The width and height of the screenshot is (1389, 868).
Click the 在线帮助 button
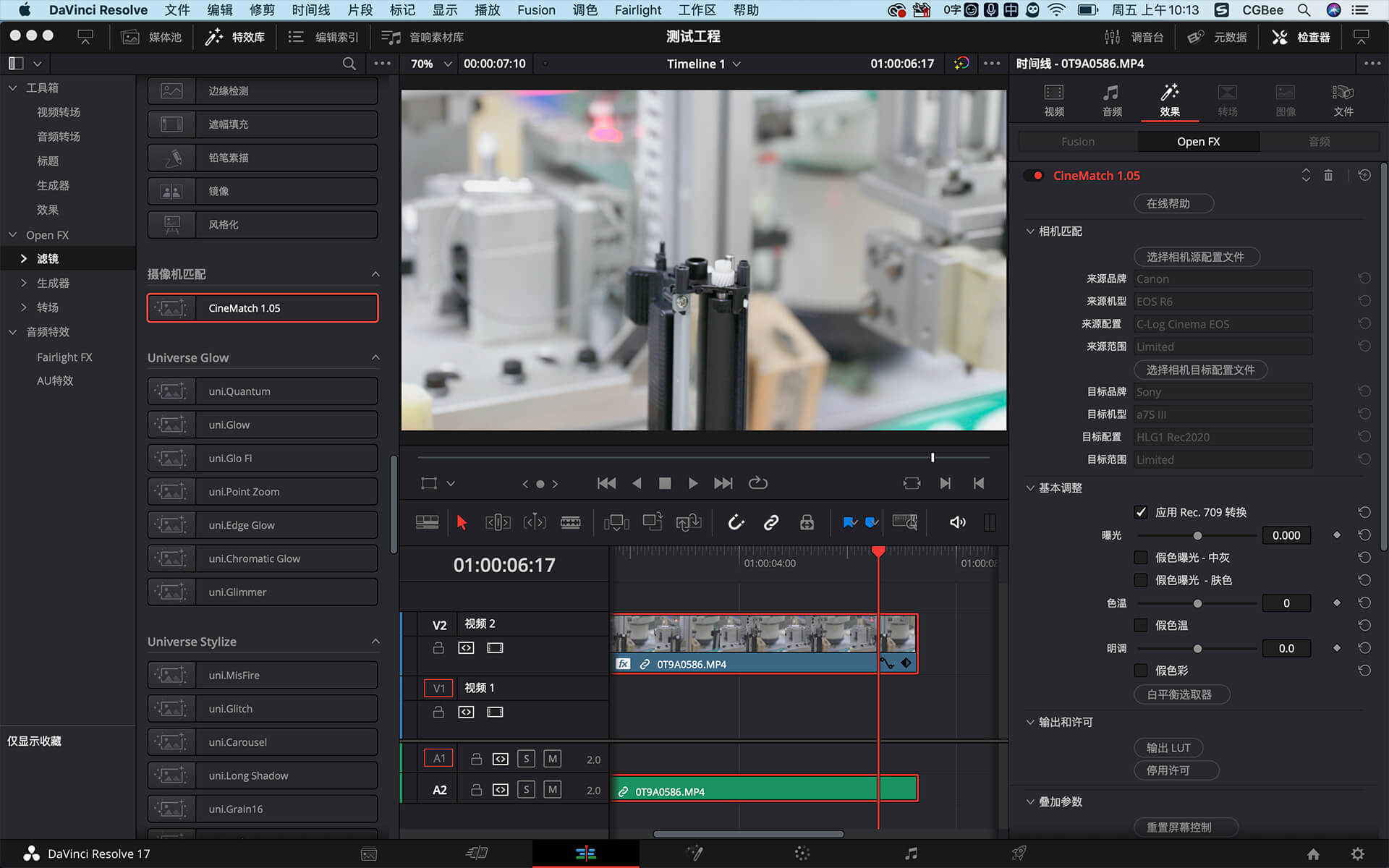1173,204
